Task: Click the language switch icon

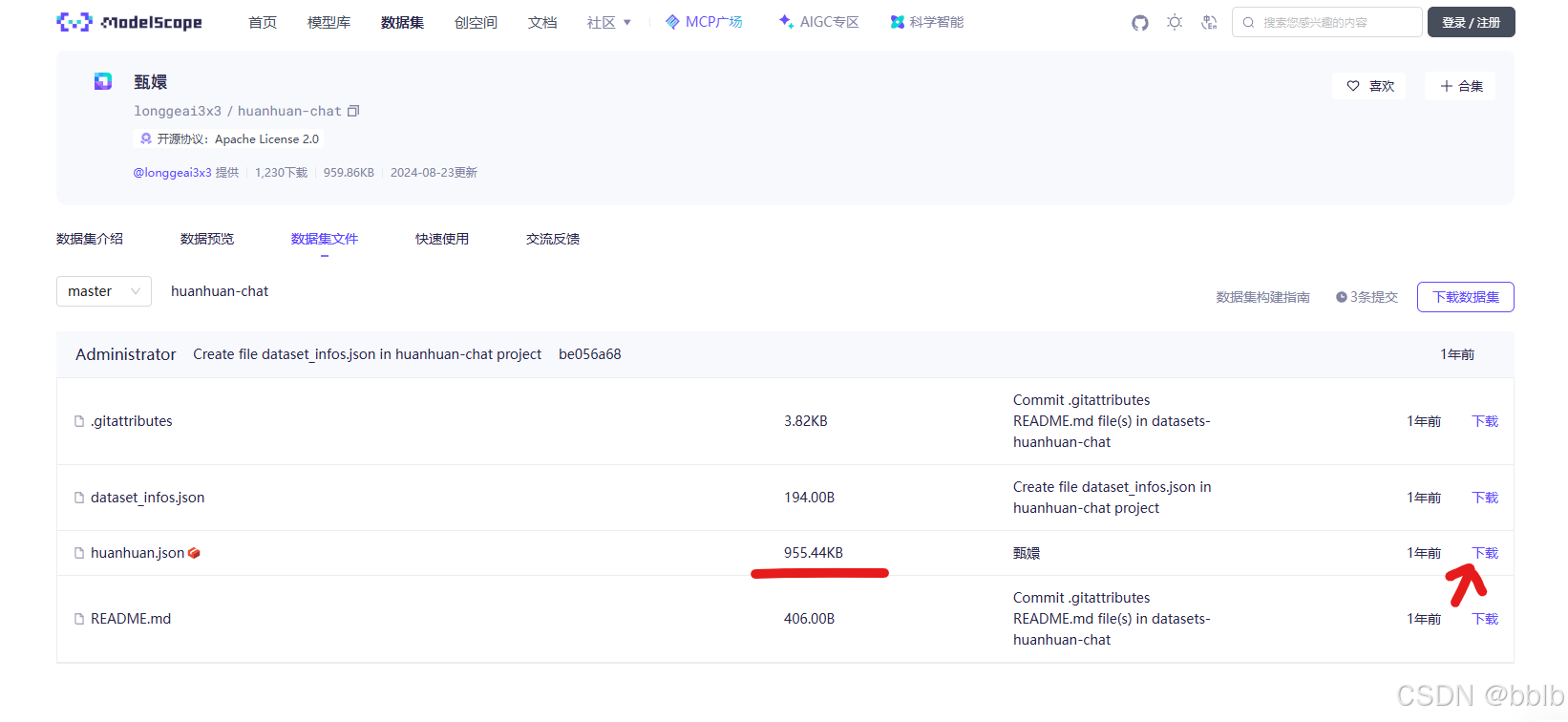Action: coord(1209,22)
